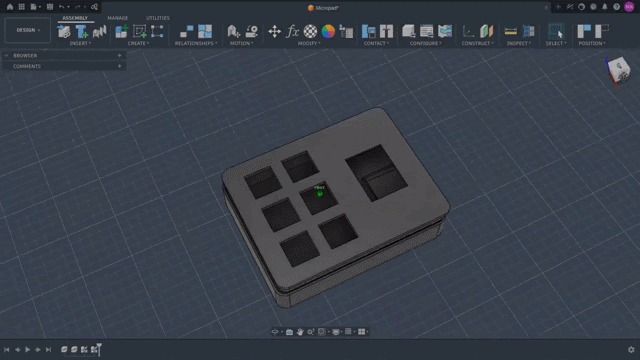This screenshot has height=360, width=640.
Task: Click the timeline Play button
Action: pyautogui.click(x=27, y=349)
